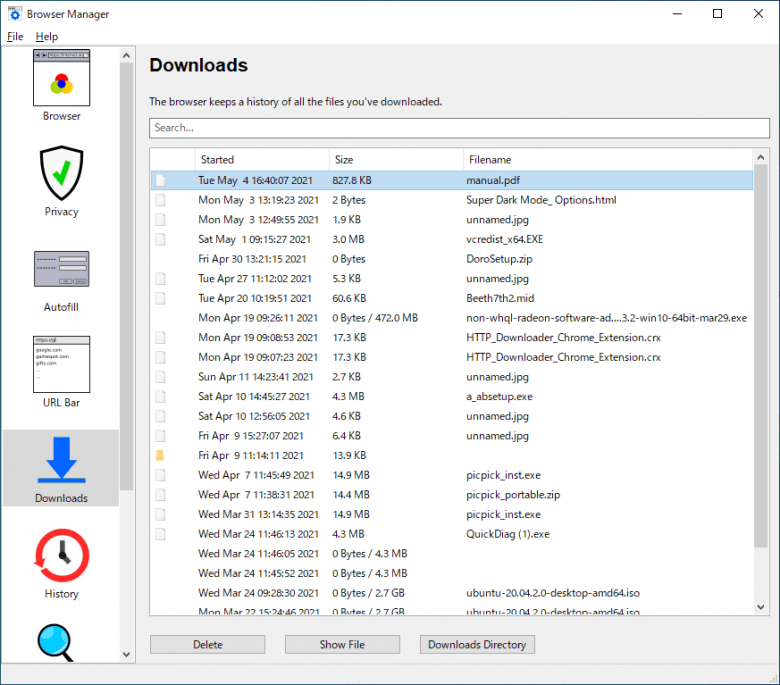
Task: Open the Help menu
Action: coord(47,36)
